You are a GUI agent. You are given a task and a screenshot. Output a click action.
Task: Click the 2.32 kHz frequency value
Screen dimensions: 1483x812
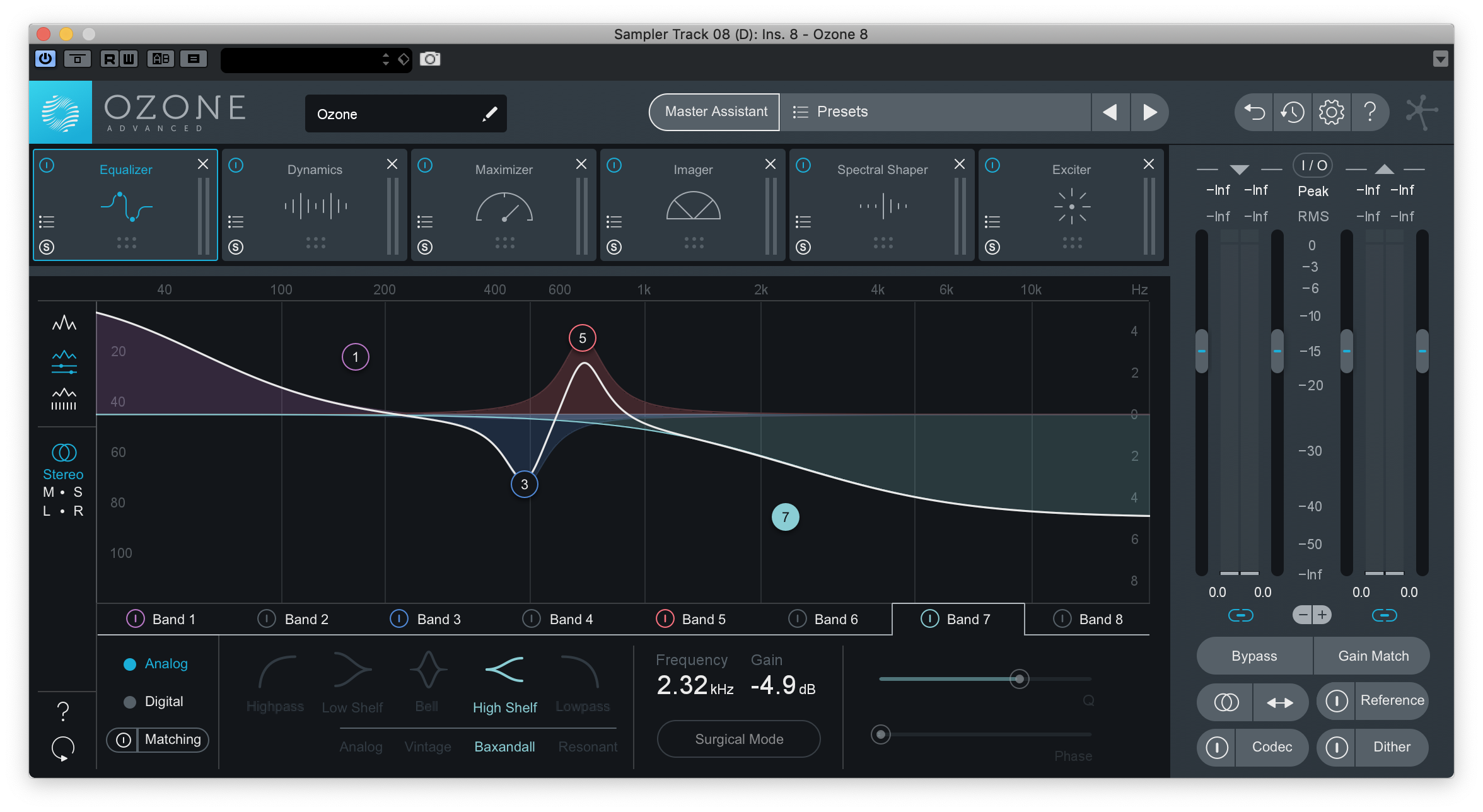[695, 685]
